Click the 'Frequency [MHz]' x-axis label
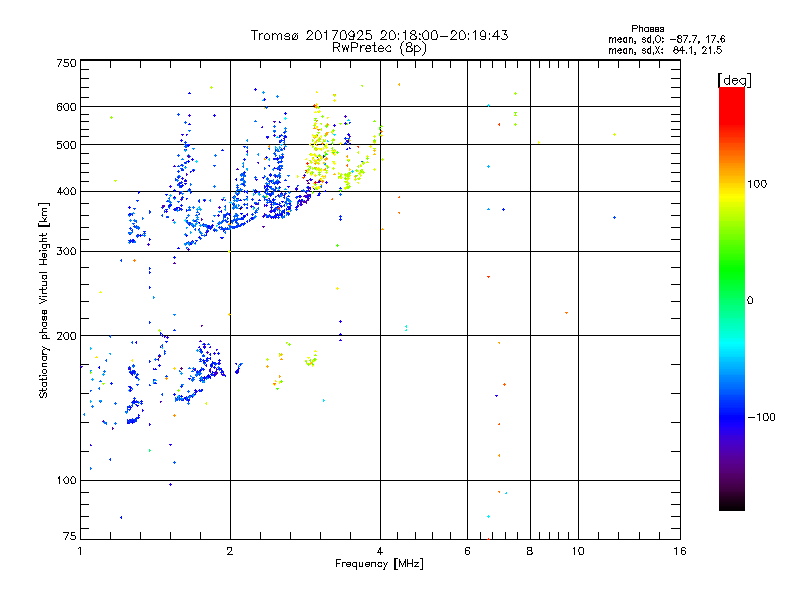Screen dimensions: 800x600 tap(379, 564)
